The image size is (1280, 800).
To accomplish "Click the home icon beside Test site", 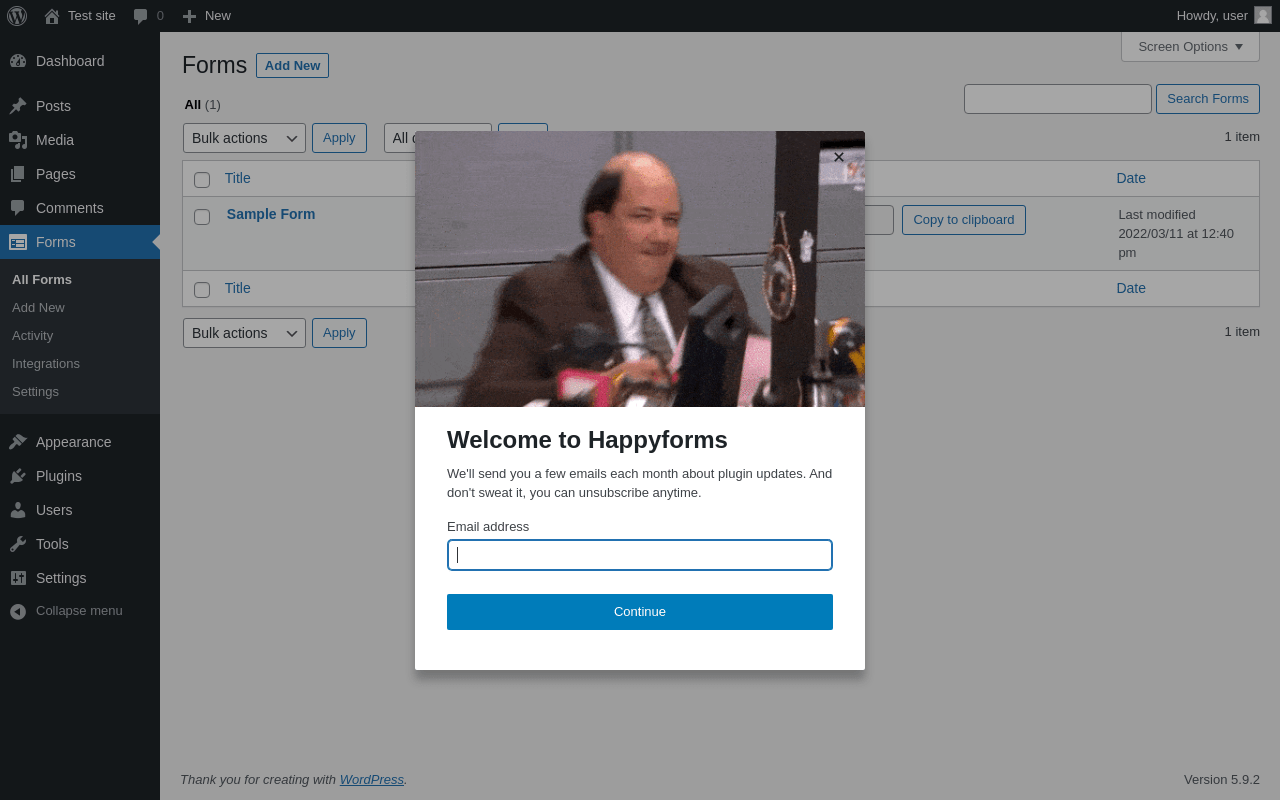I will tap(52, 16).
